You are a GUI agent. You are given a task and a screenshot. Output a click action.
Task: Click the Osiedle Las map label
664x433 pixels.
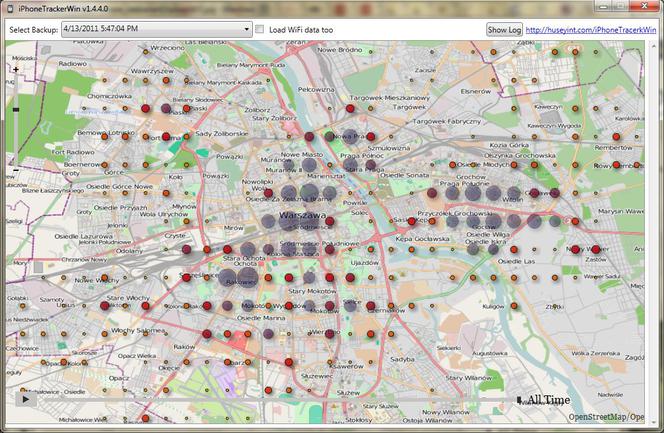coord(516,262)
